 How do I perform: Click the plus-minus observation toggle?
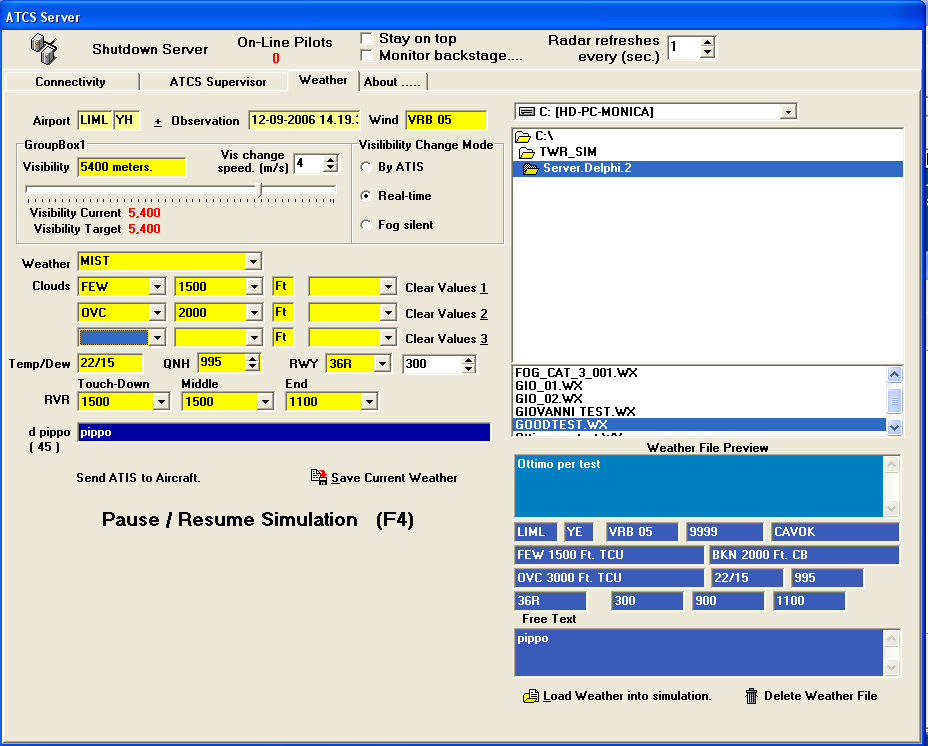click(x=157, y=121)
